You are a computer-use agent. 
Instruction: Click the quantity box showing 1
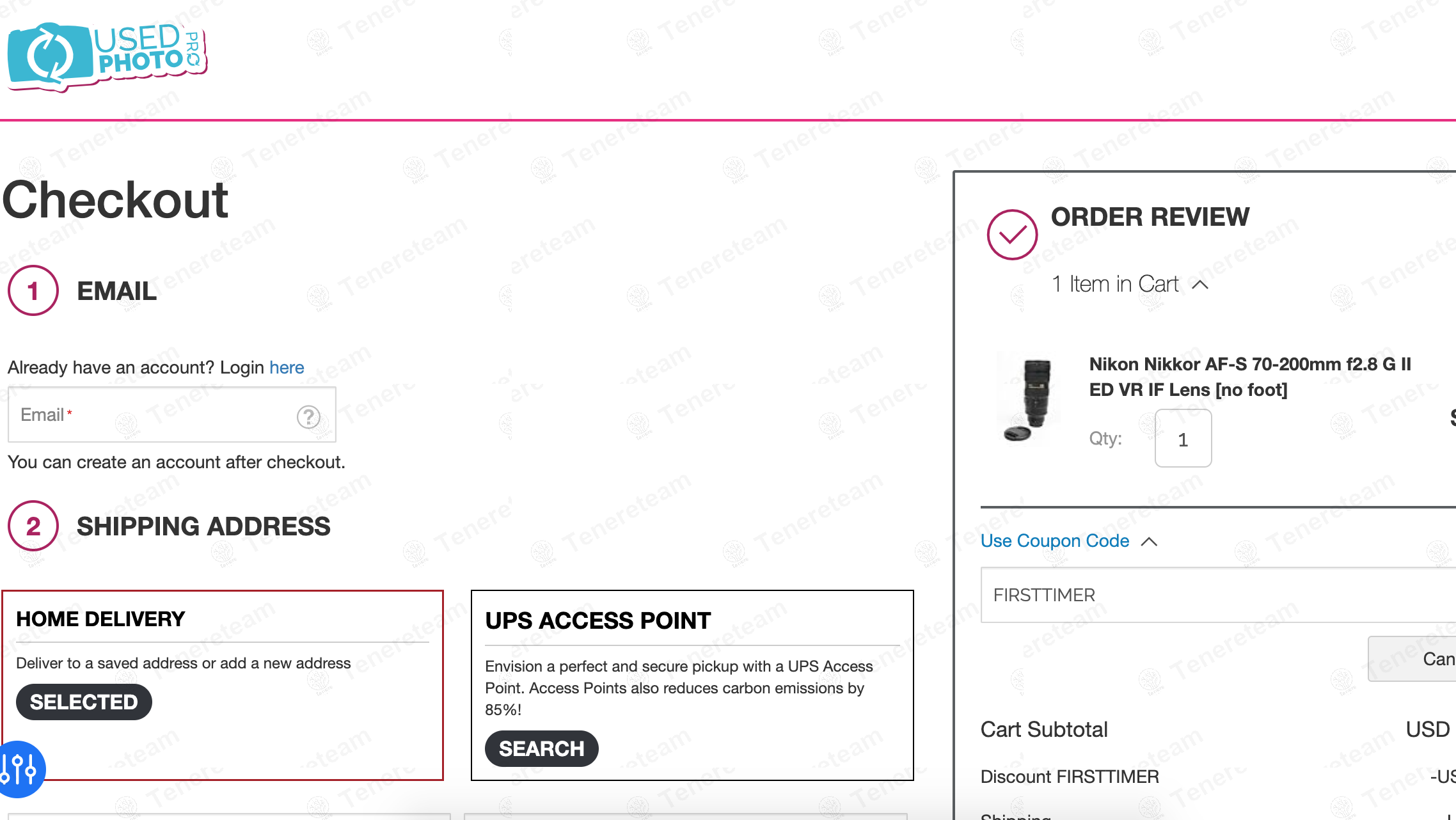click(x=1183, y=439)
